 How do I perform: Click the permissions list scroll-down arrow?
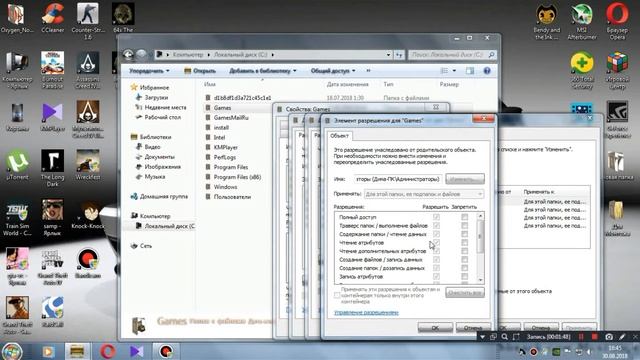(x=480, y=280)
